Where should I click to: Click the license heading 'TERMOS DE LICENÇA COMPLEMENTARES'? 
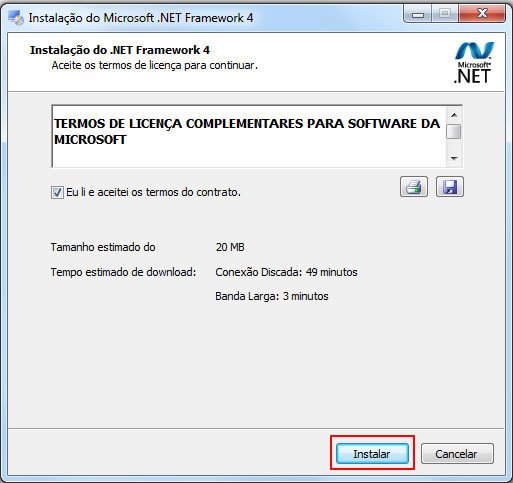247,131
